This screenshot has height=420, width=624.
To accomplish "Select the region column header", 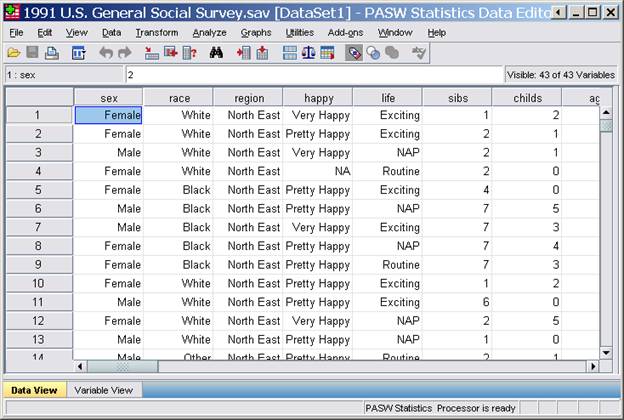I will (249, 98).
